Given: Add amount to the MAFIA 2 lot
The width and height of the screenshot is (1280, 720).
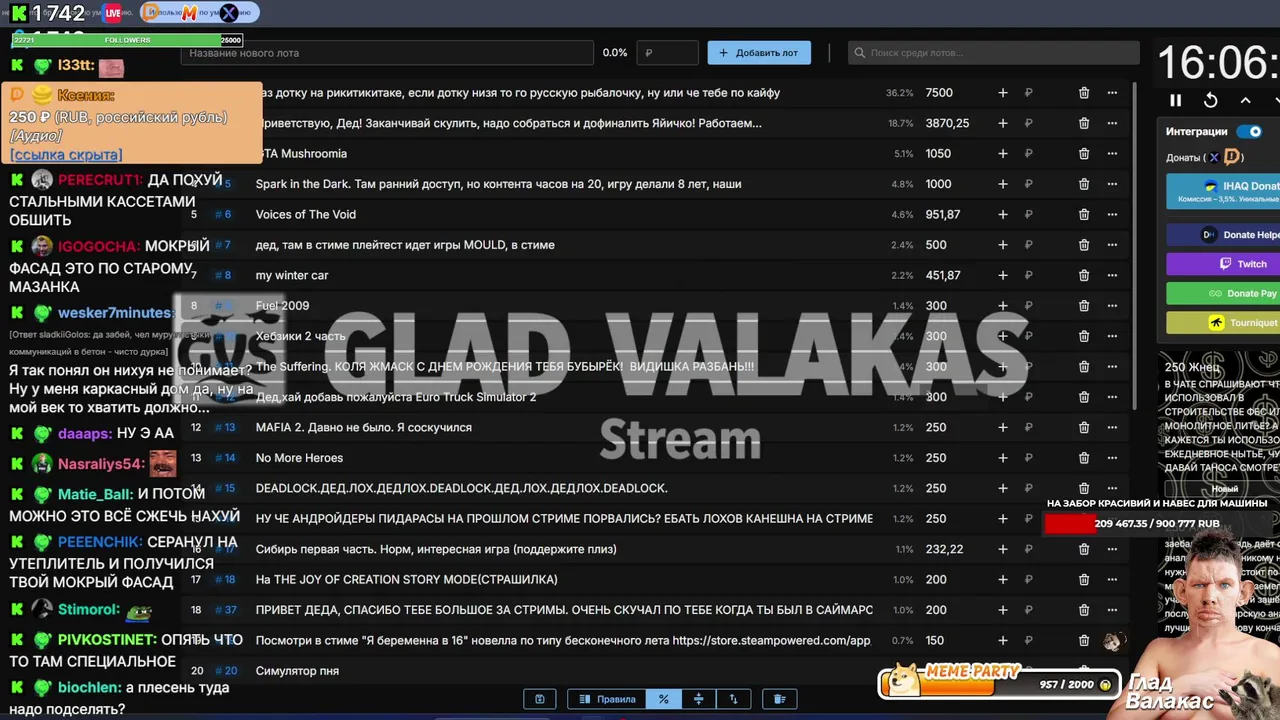Looking at the screenshot, I should [1003, 427].
